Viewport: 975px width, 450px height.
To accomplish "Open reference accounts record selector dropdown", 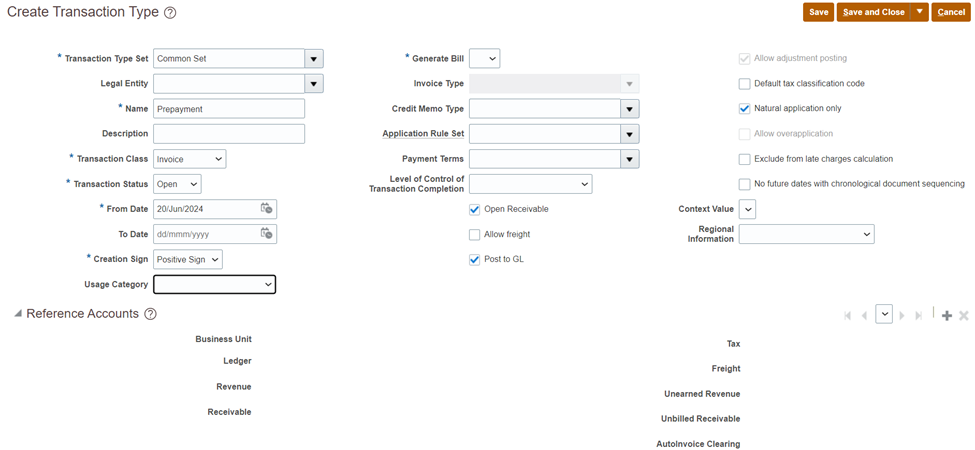I will click(x=884, y=315).
